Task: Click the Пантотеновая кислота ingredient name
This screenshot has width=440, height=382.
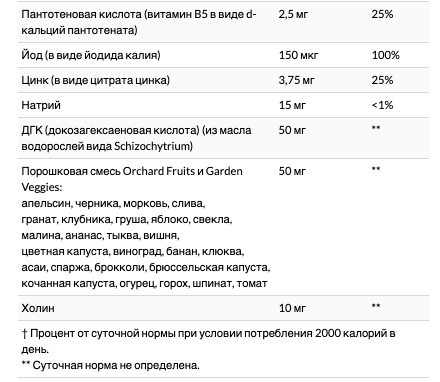Action: 139,22
